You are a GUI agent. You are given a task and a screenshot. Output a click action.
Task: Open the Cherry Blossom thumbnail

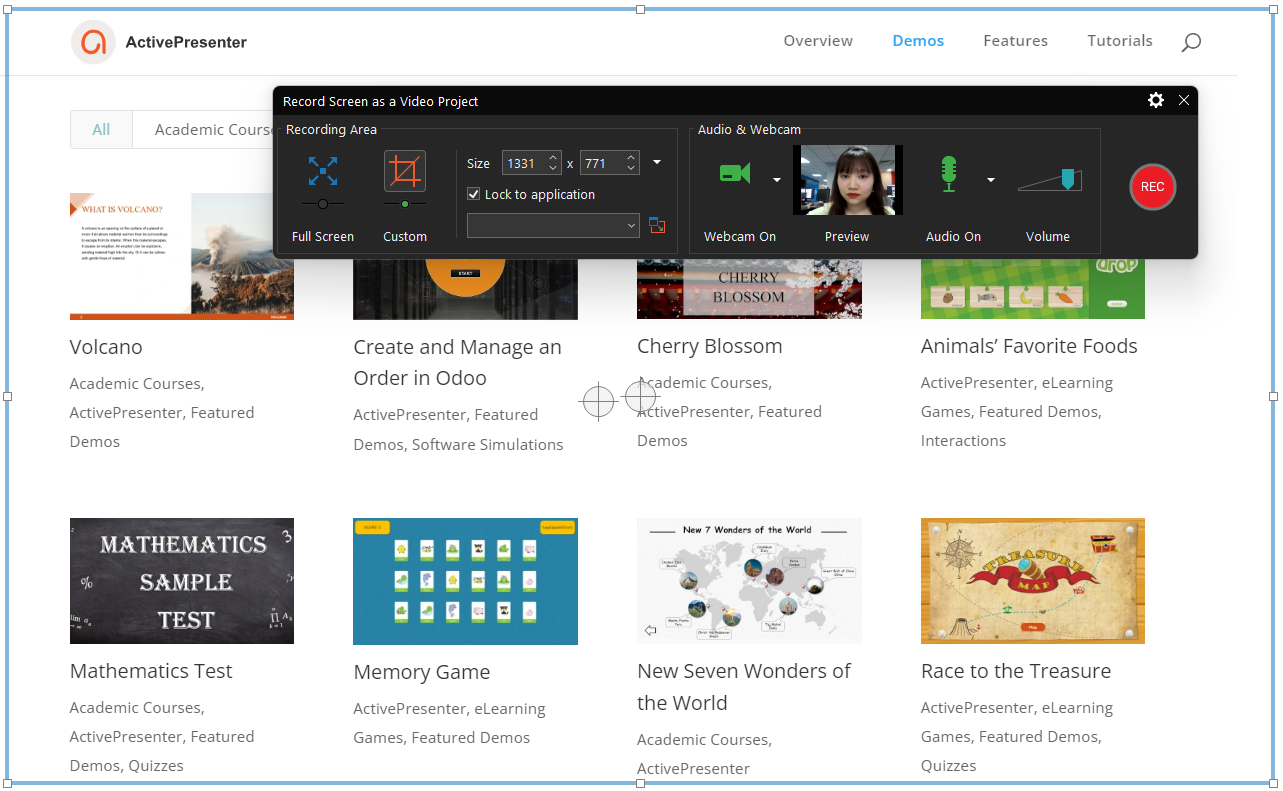pyautogui.click(x=749, y=289)
